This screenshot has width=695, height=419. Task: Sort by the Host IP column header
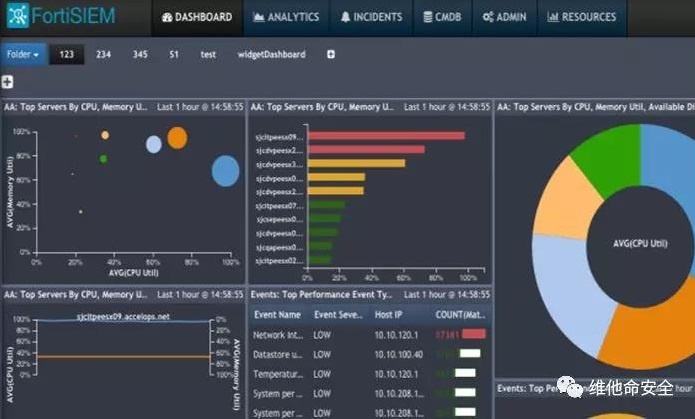390,314
